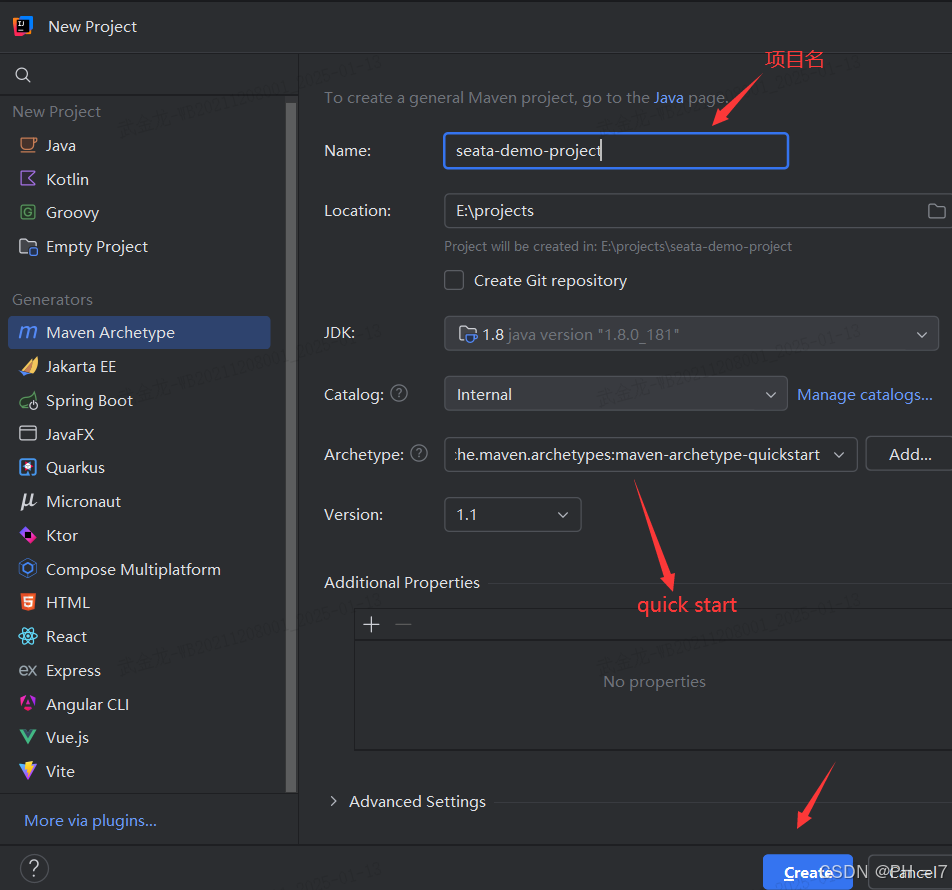952x890 pixels.
Task: Click the IntelliJ IDEA logo icon
Action: 22,26
